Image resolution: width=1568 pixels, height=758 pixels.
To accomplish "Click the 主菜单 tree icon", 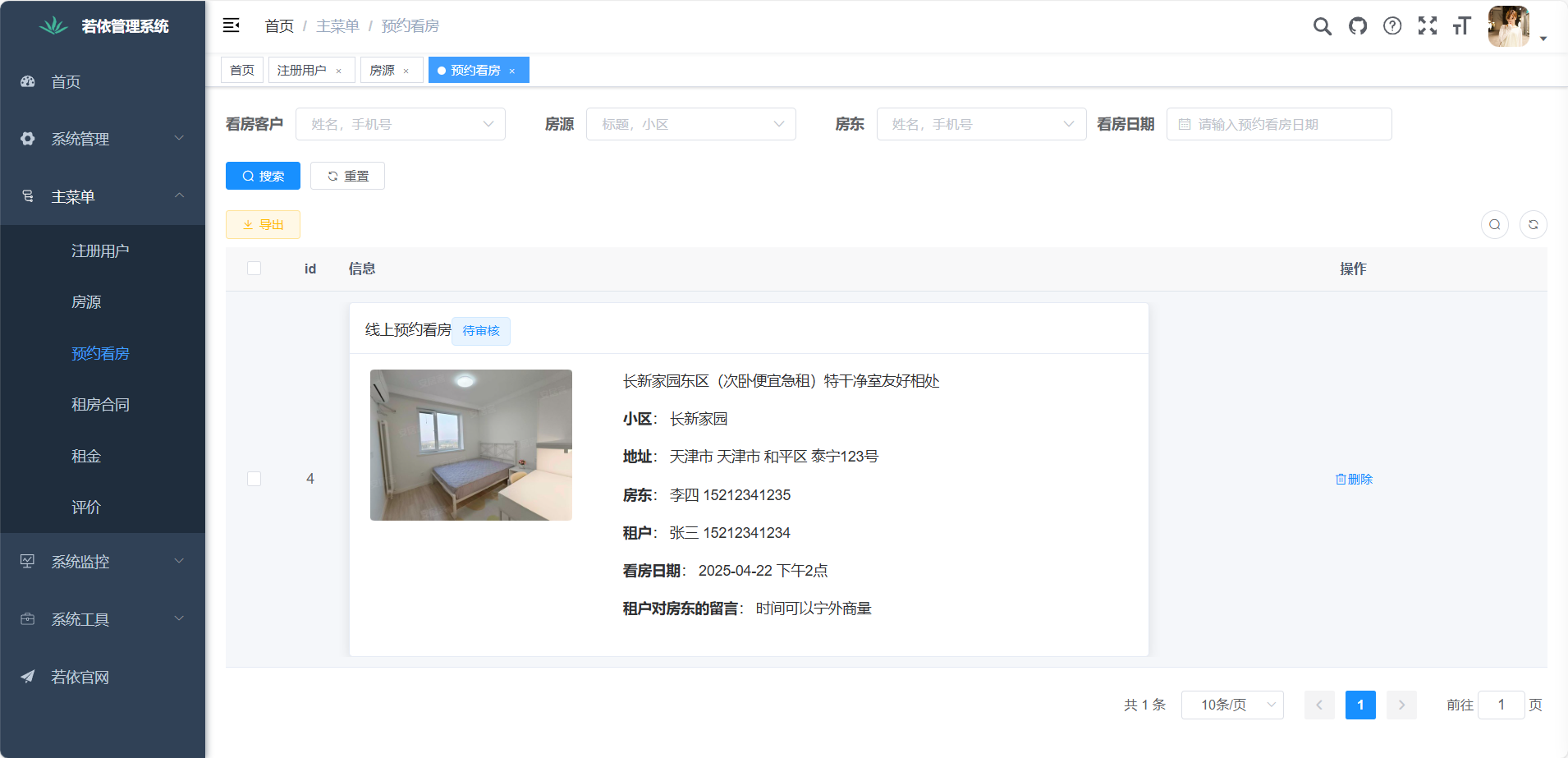I will pyautogui.click(x=28, y=196).
